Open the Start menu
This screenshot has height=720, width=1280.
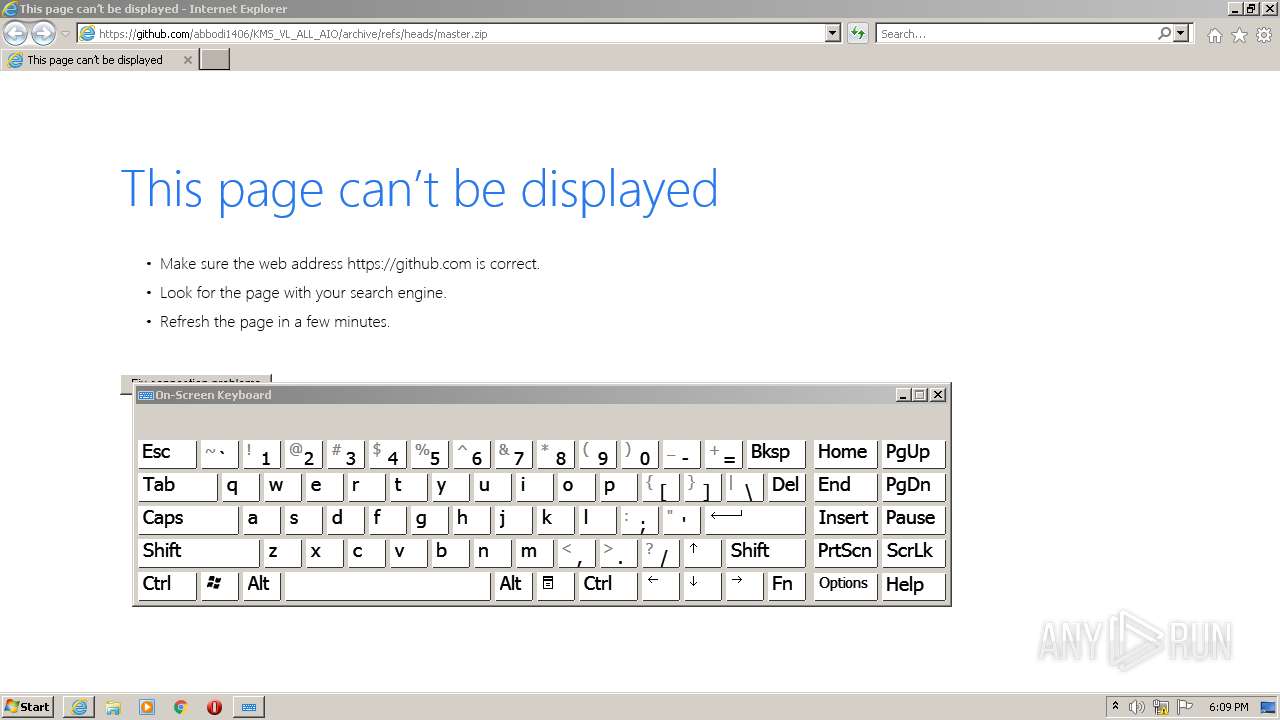(x=27, y=706)
